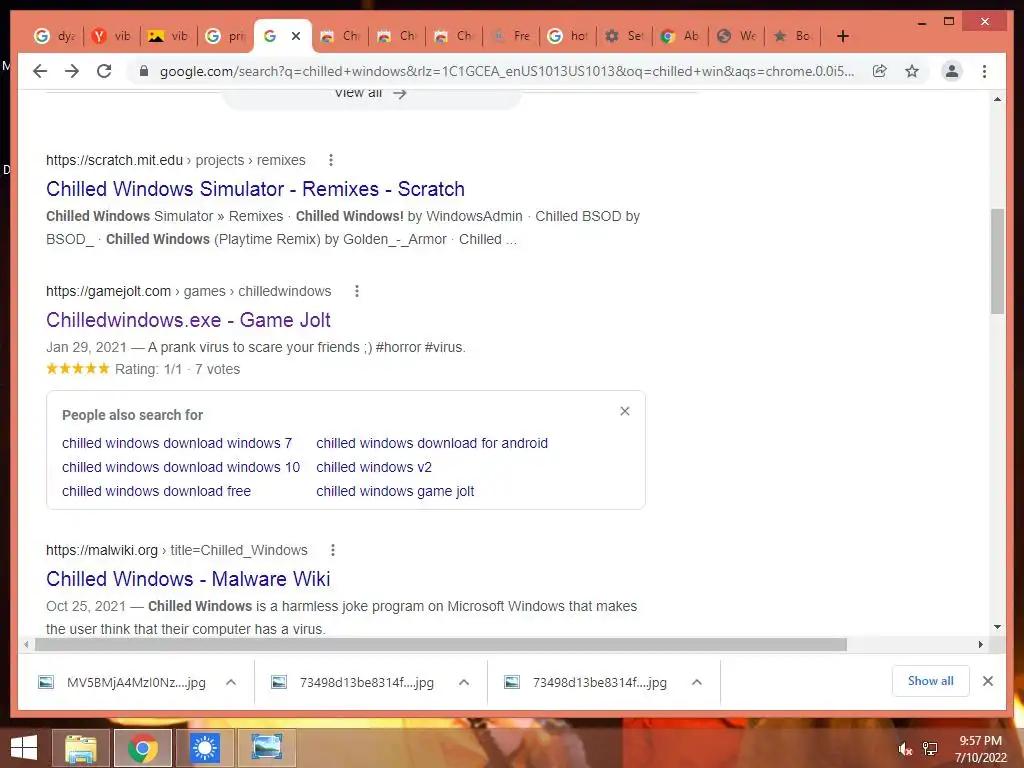
Task: Click the network tray icon
Action: coord(930,749)
